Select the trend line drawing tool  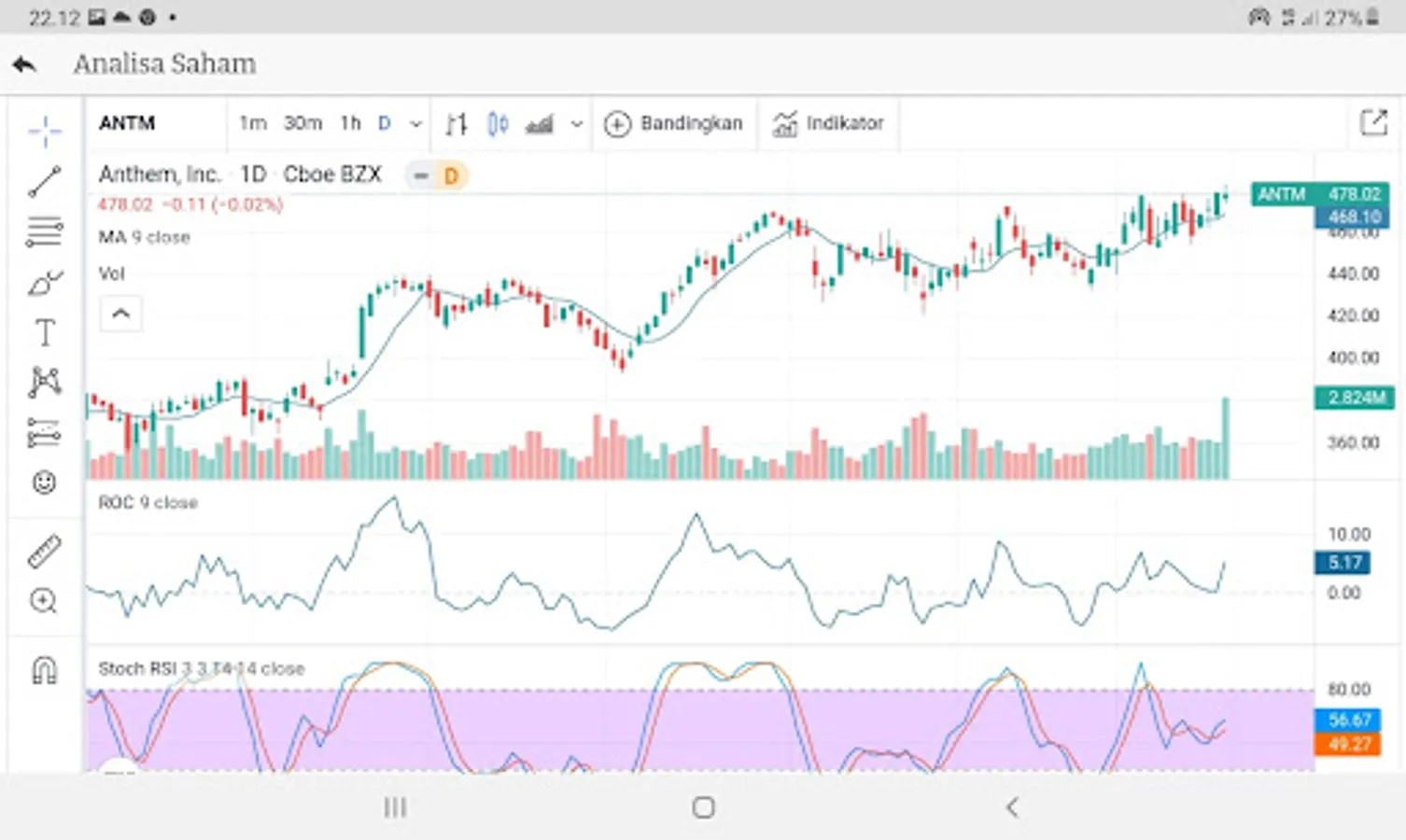(x=44, y=182)
